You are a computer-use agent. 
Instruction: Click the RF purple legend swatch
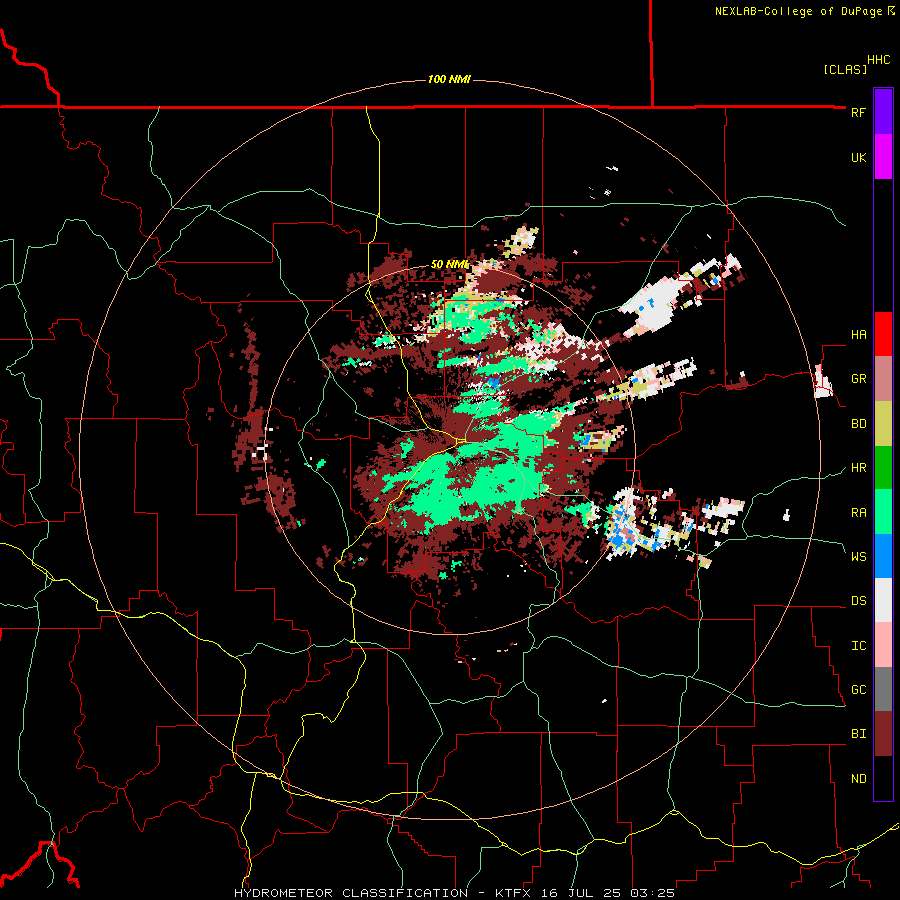pos(883,112)
